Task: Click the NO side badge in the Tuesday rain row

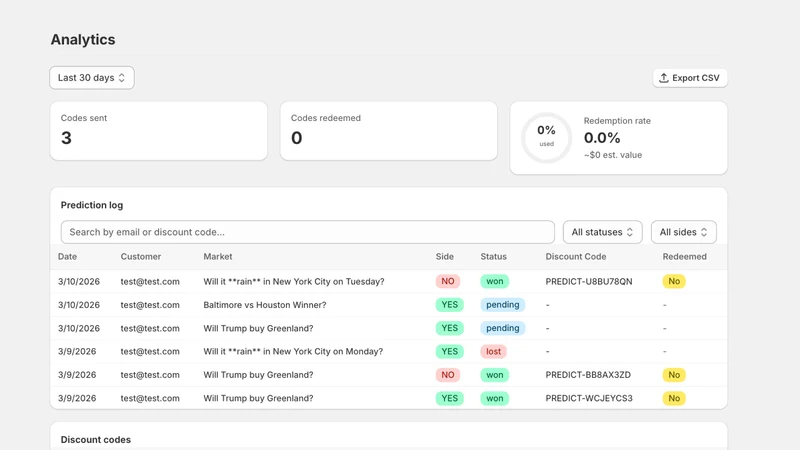Action: pos(448,281)
